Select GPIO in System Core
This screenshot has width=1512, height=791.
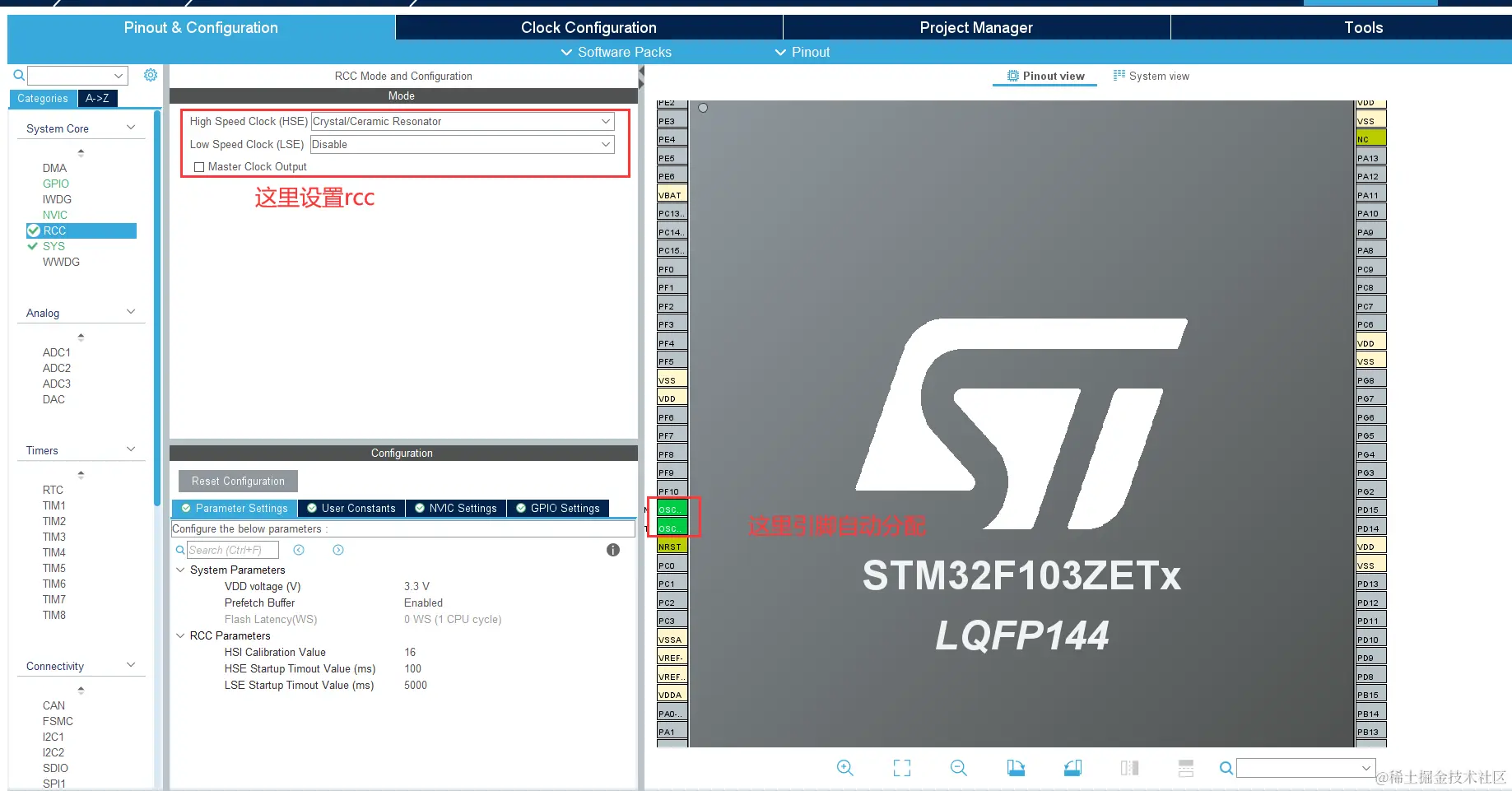coord(56,184)
